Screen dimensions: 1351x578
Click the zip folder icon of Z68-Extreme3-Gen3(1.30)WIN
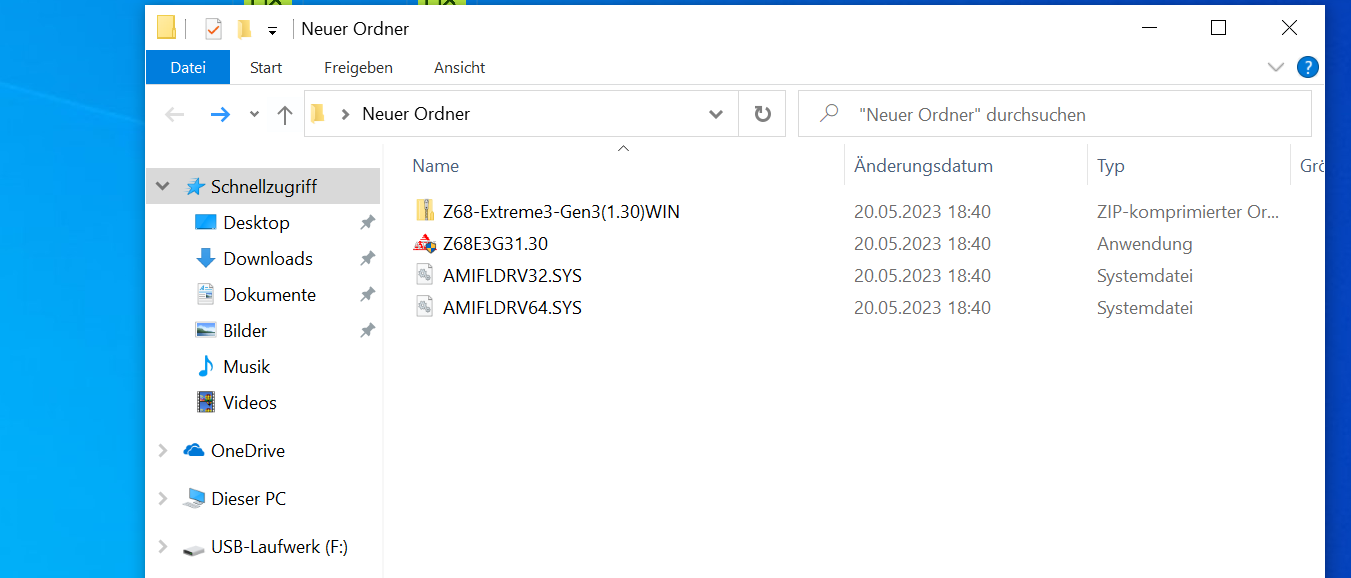click(x=425, y=211)
